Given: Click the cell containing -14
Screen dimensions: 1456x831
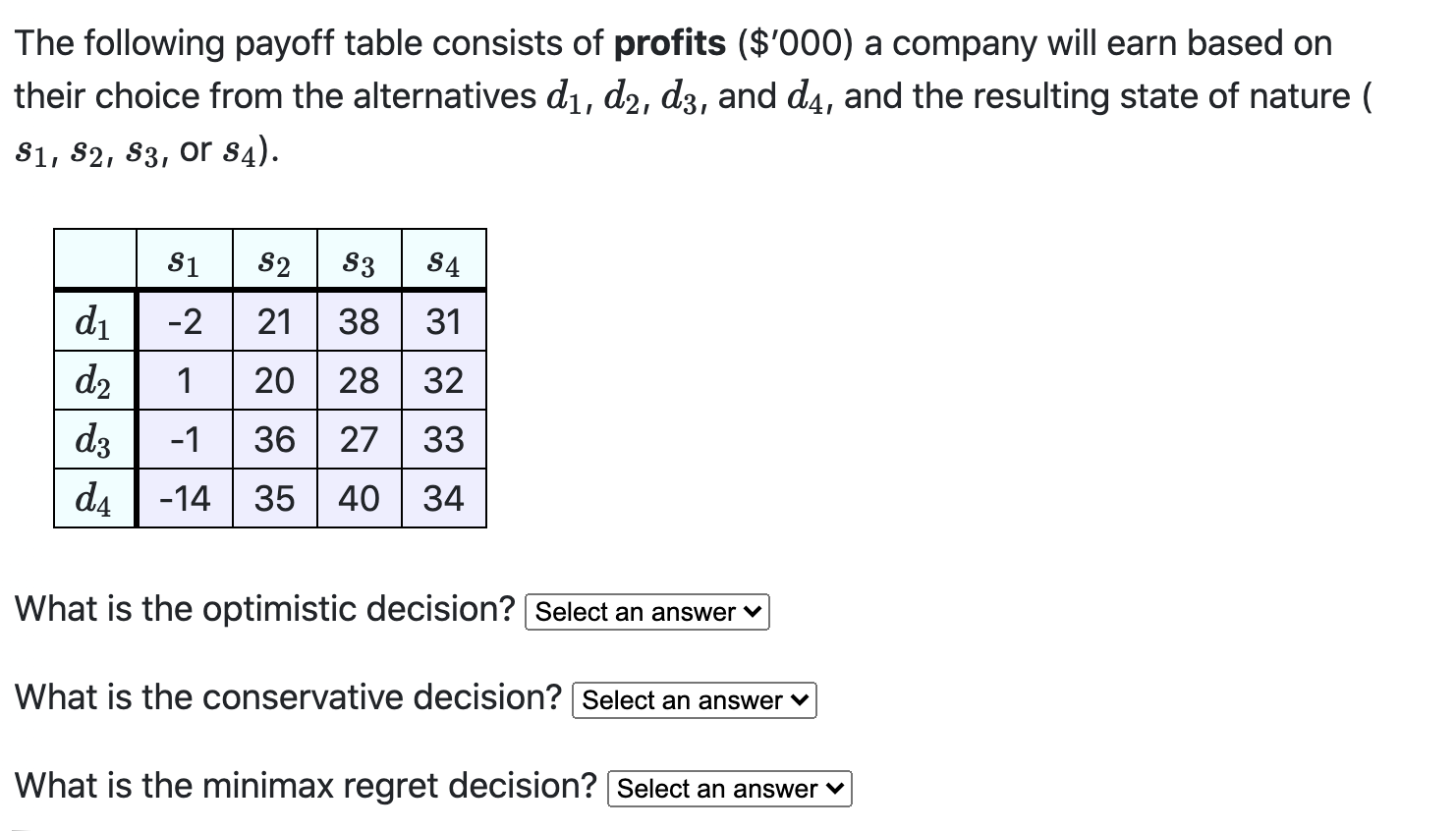Looking at the screenshot, I should [x=183, y=498].
